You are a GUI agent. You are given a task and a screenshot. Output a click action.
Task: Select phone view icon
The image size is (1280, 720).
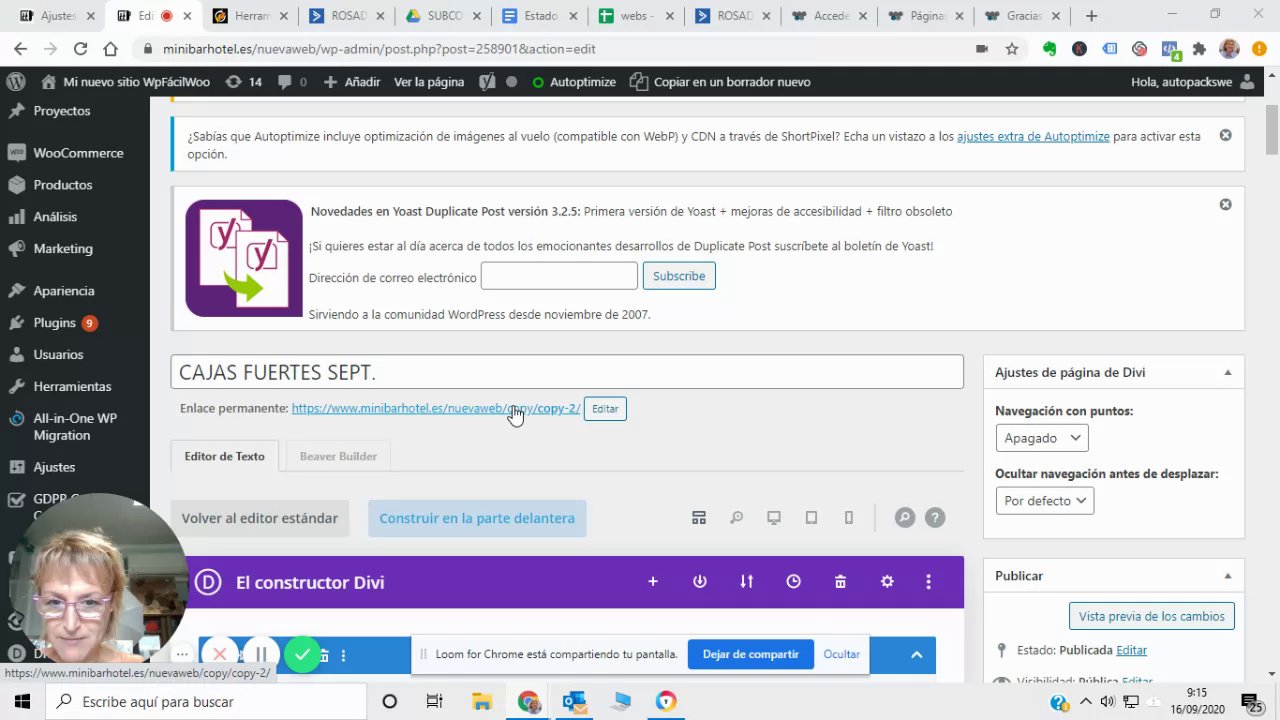(x=849, y=517)
